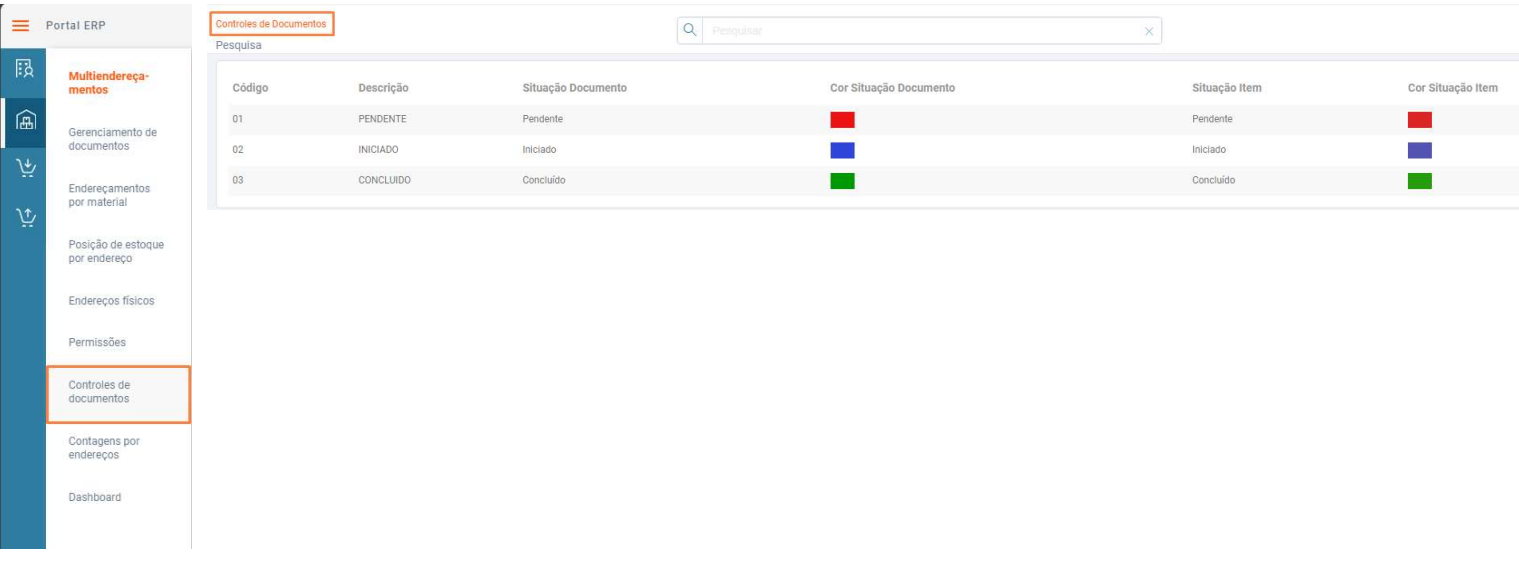Clear the search field with X icon

(1149, 32)
